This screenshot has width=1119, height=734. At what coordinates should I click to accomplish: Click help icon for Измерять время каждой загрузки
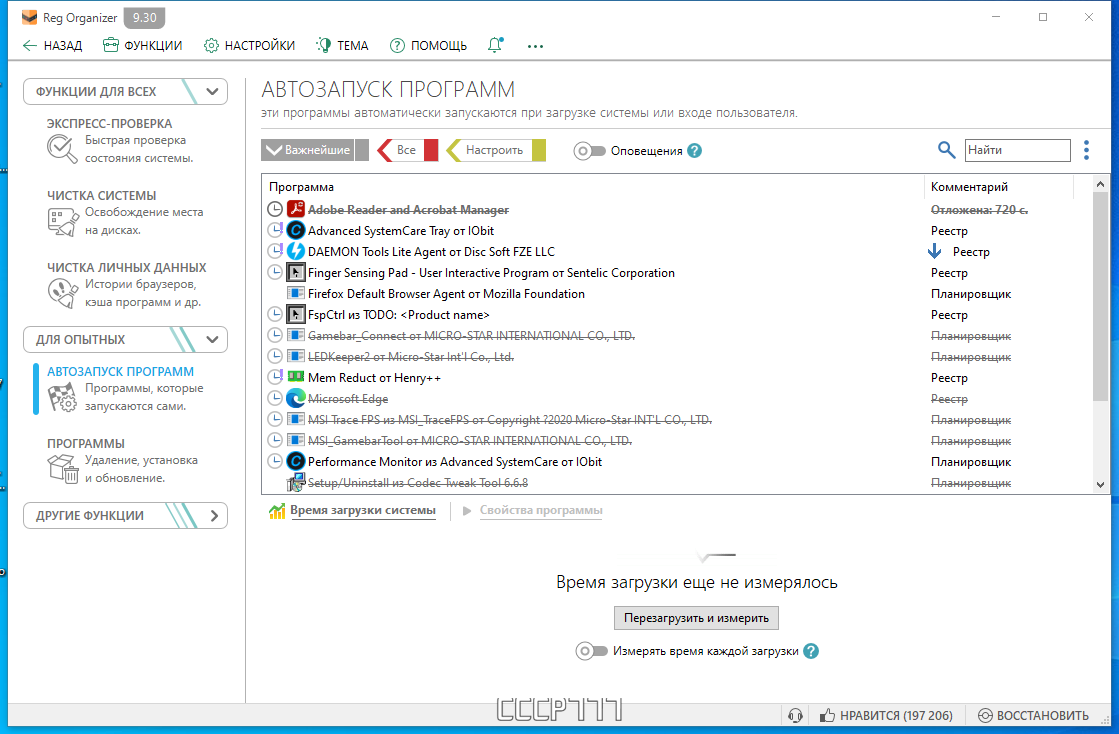point(811,651)
